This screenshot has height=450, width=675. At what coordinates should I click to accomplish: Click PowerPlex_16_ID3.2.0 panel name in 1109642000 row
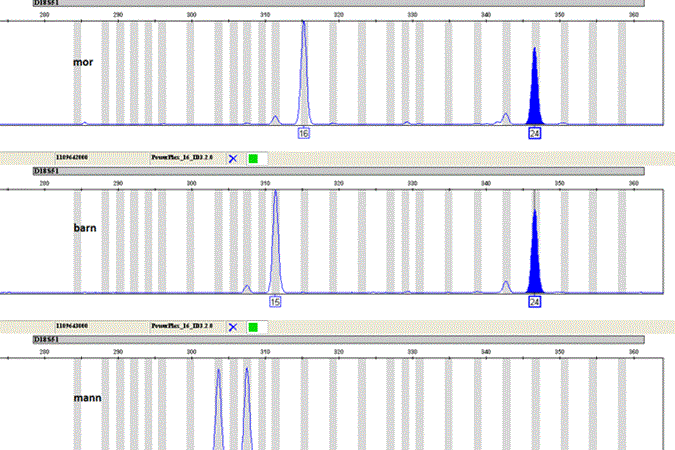[x=182, y=157]
